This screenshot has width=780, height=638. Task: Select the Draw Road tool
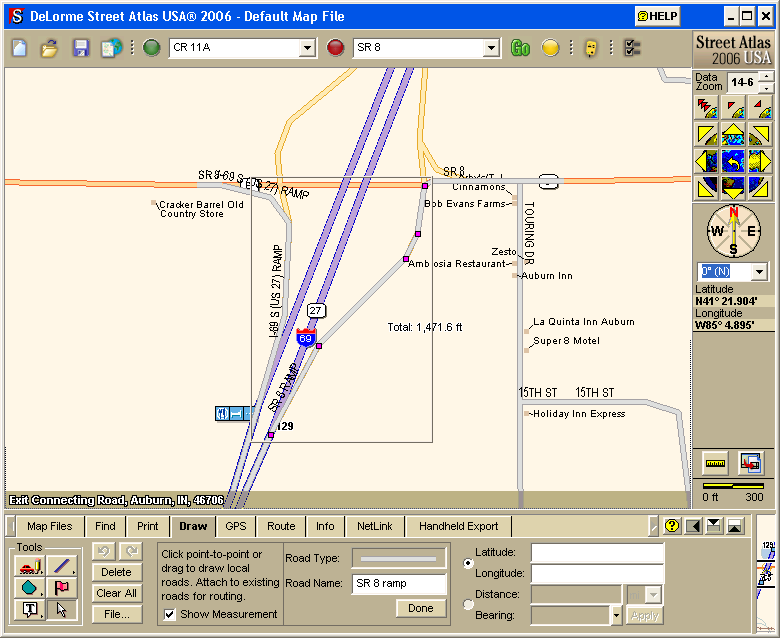click(30, 566)
